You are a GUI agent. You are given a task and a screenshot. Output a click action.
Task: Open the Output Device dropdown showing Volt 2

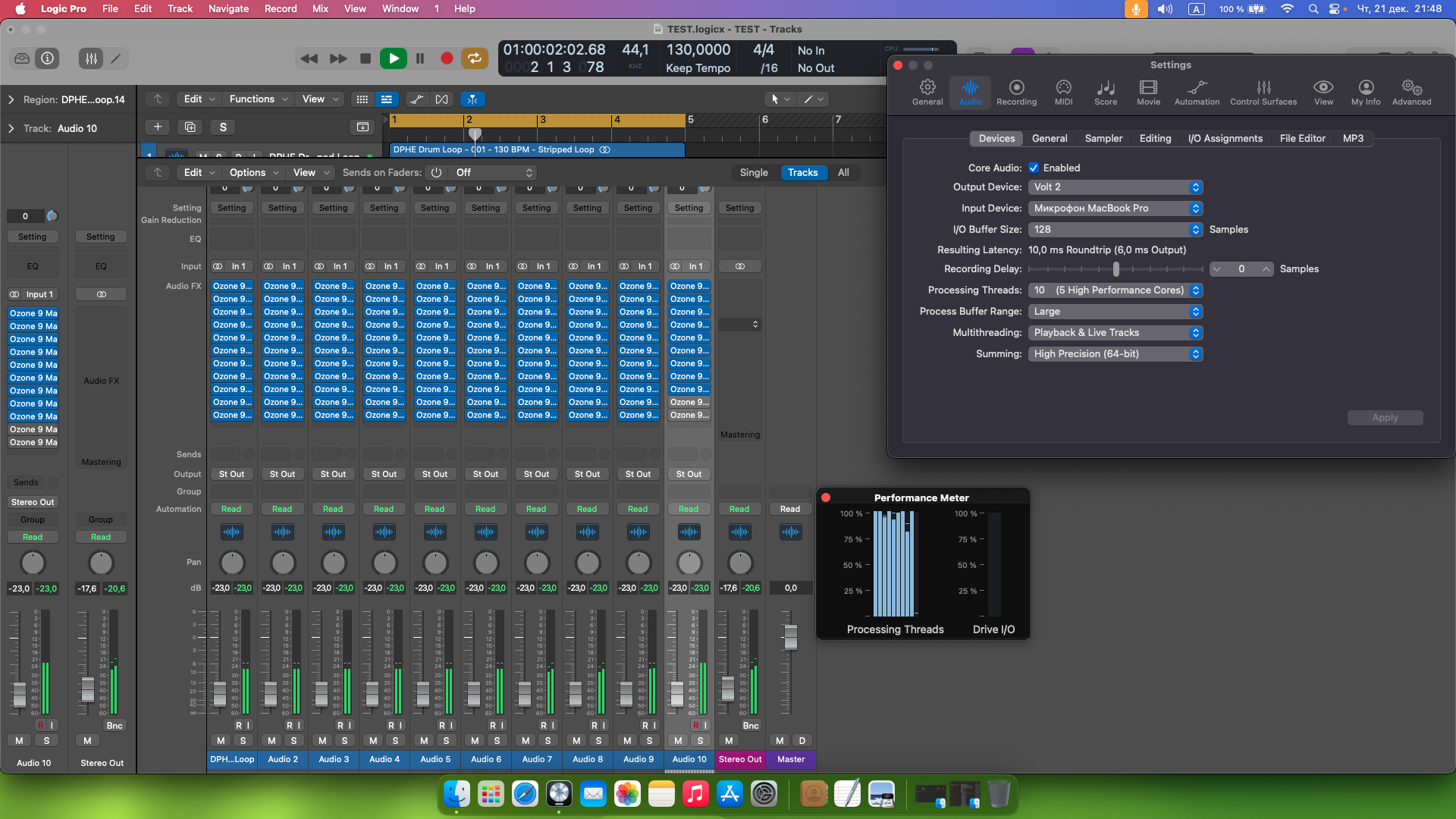1115,187
